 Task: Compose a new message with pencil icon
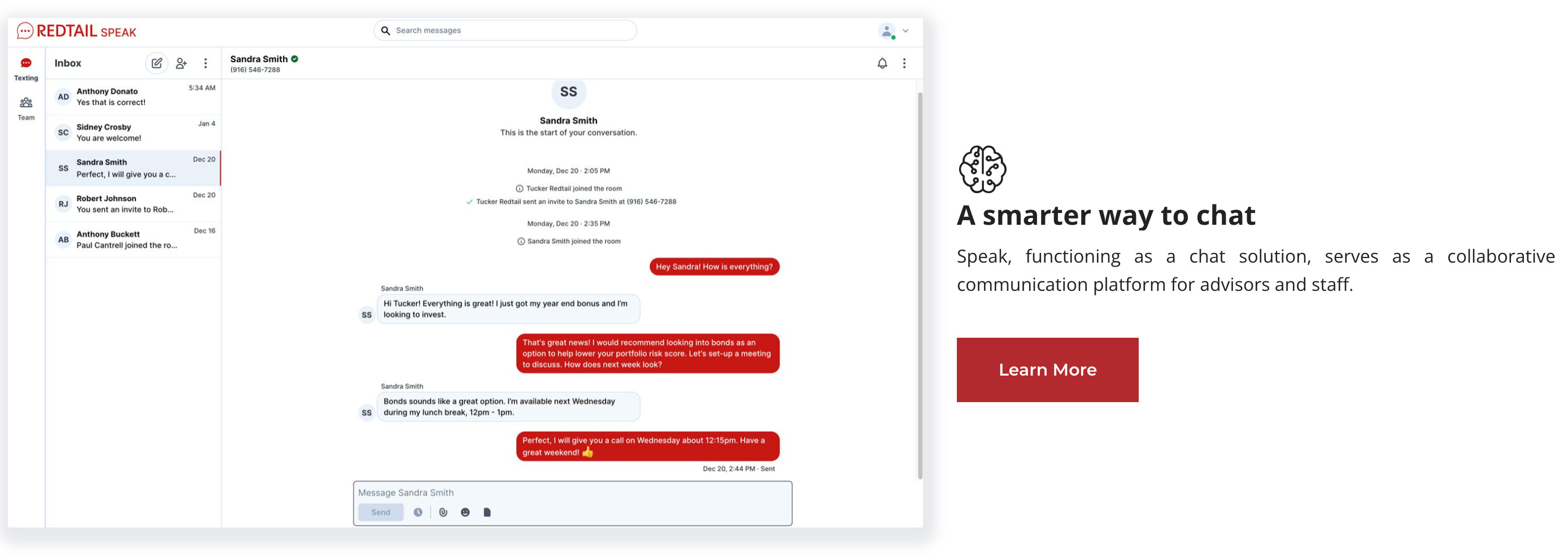156,63
